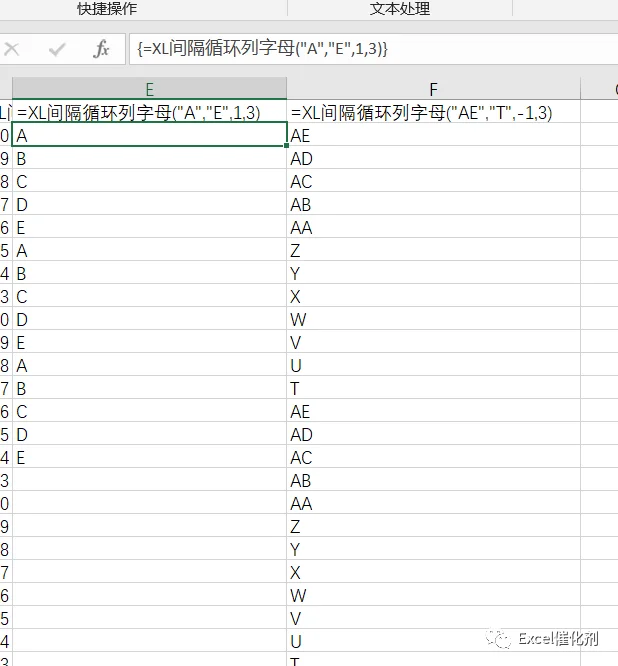This screenshot has width=618, height=666.
Task: Select cell AC in the row with E
Action: coord(434,457)
